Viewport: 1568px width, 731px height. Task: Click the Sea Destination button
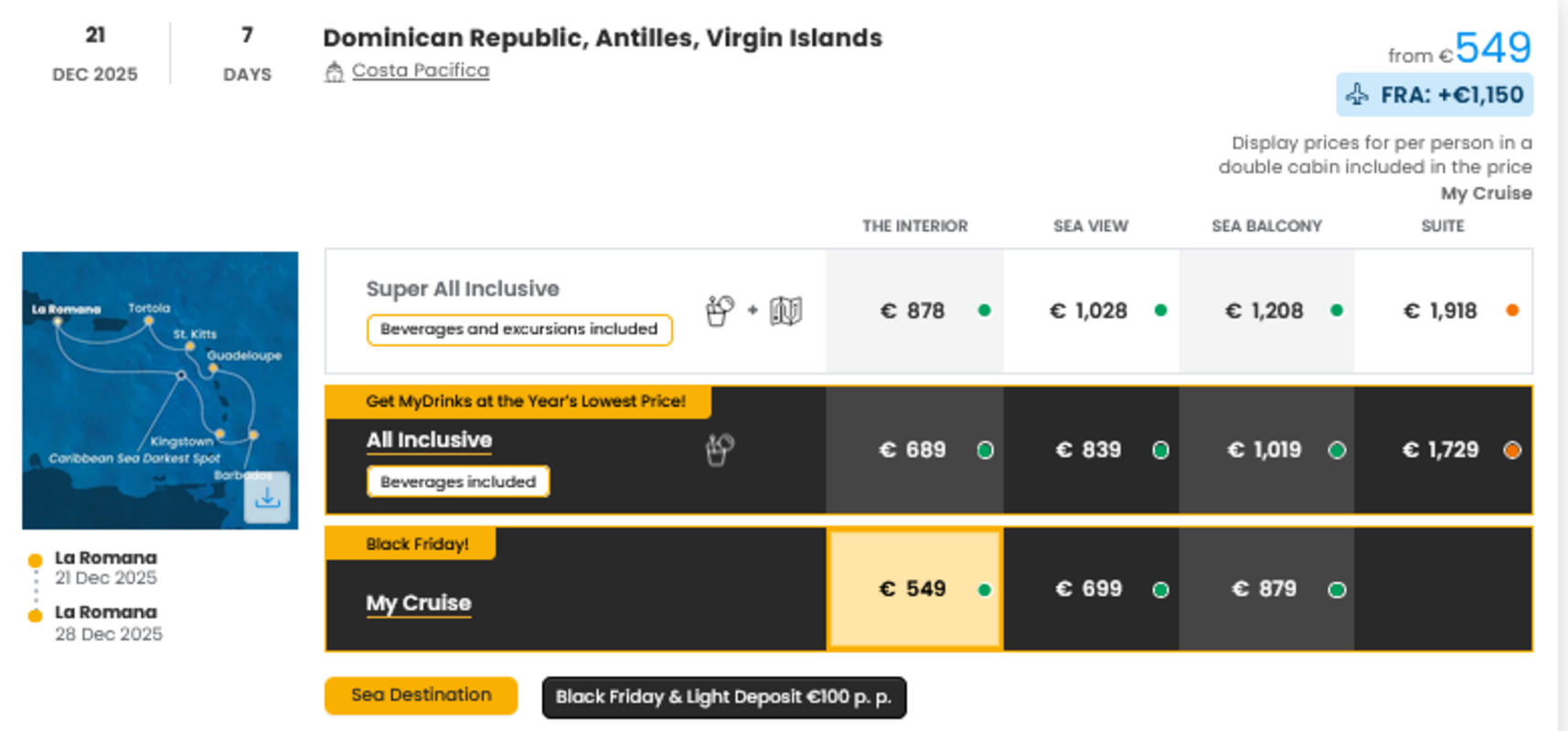click(x=421, y=695)
